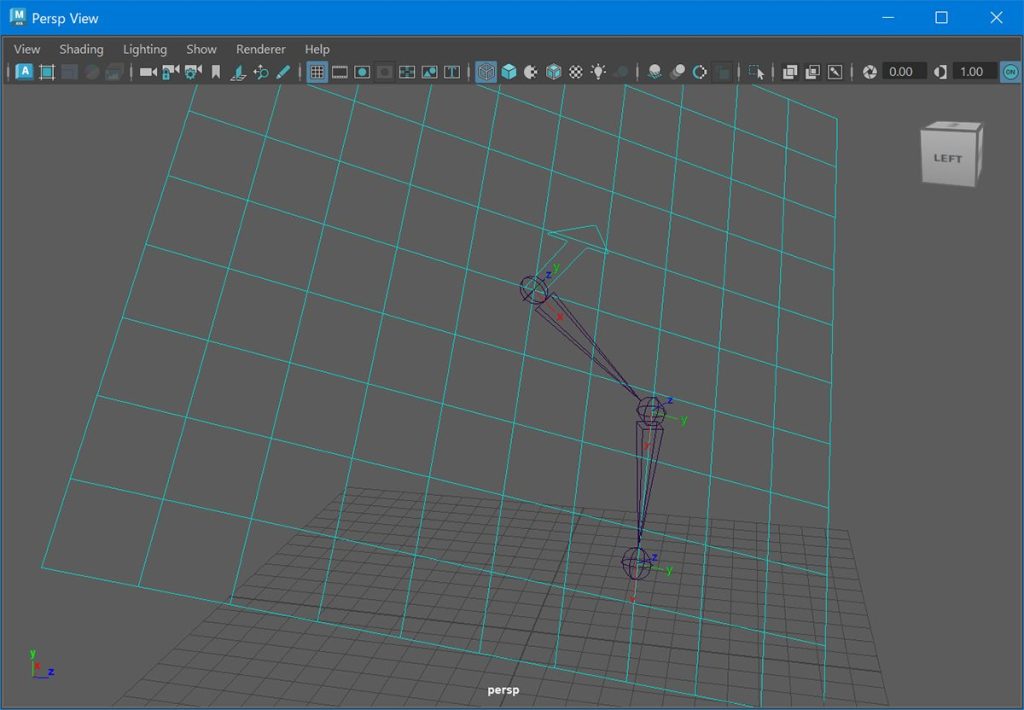Image resolution: width=1024 pixels, height=710 pixels.
Task: Toggle the Motion Blur icon
Action: [677, 72]
